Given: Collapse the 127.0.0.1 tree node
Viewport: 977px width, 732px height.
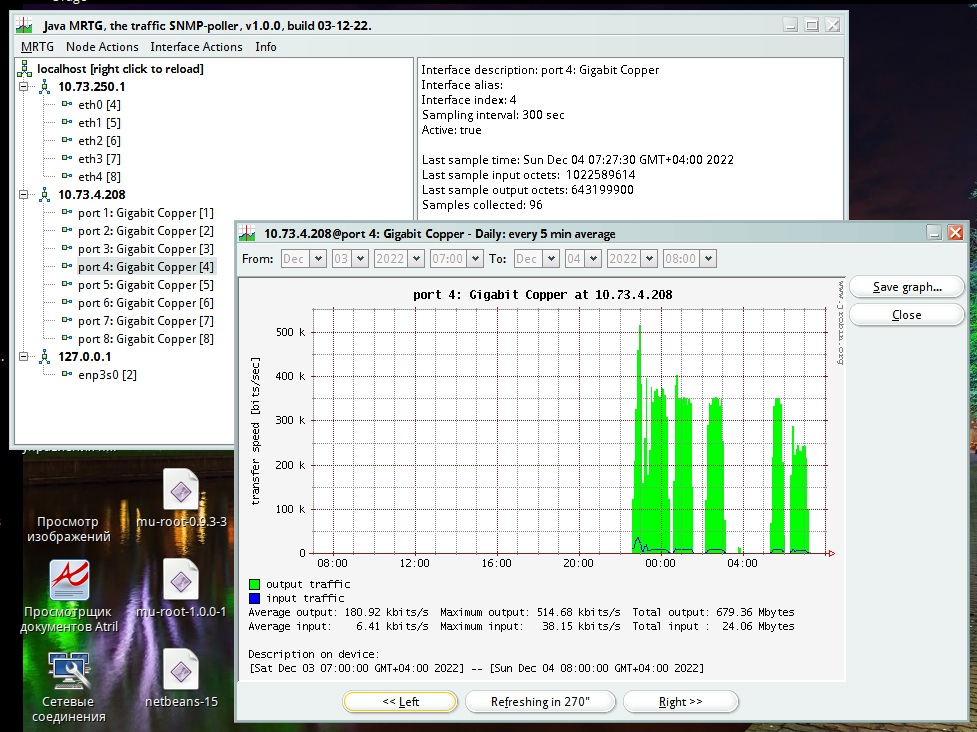Looking at the screenshot, I should [24, 357].
